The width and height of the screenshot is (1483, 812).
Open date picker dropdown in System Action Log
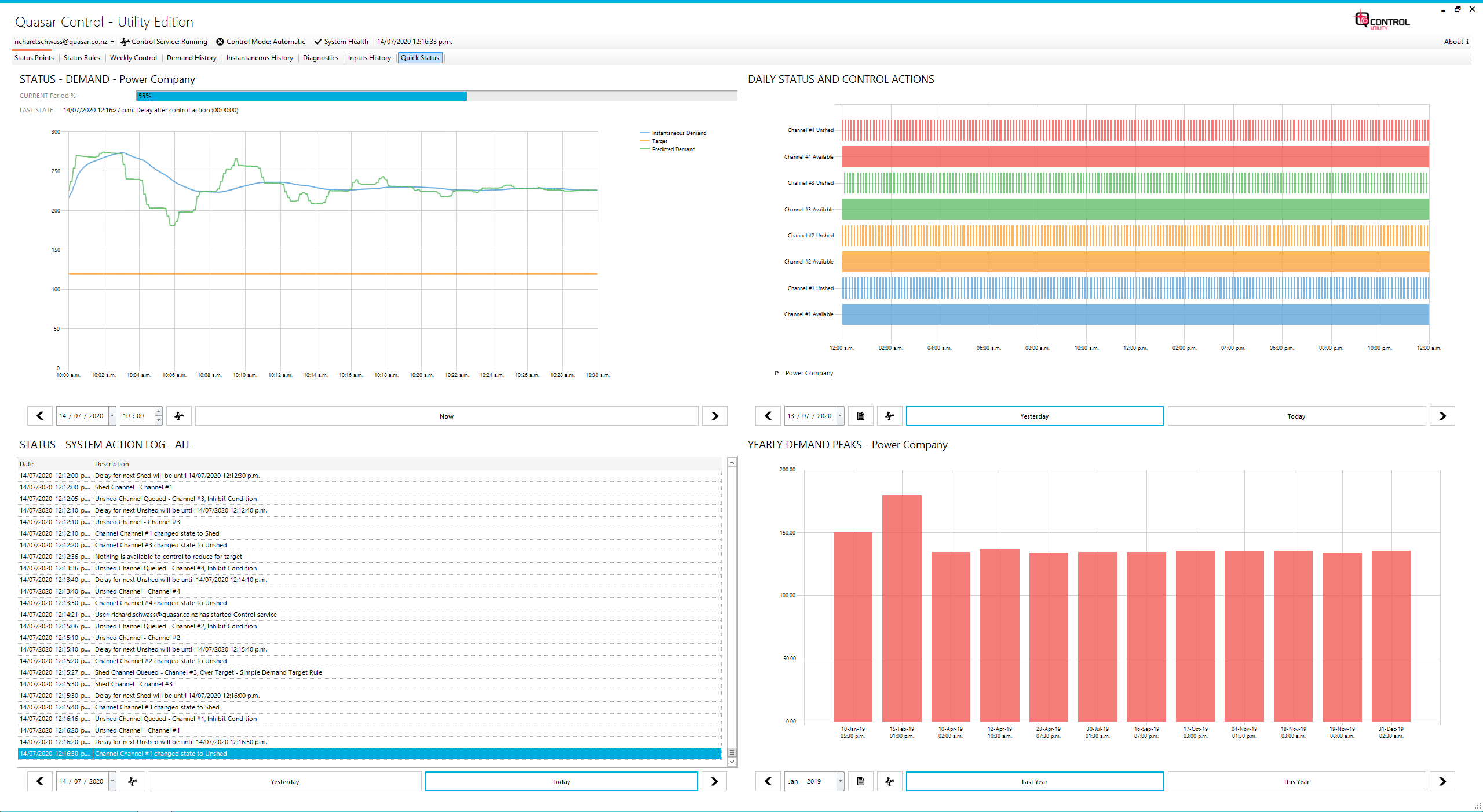[x=112, y=781]
